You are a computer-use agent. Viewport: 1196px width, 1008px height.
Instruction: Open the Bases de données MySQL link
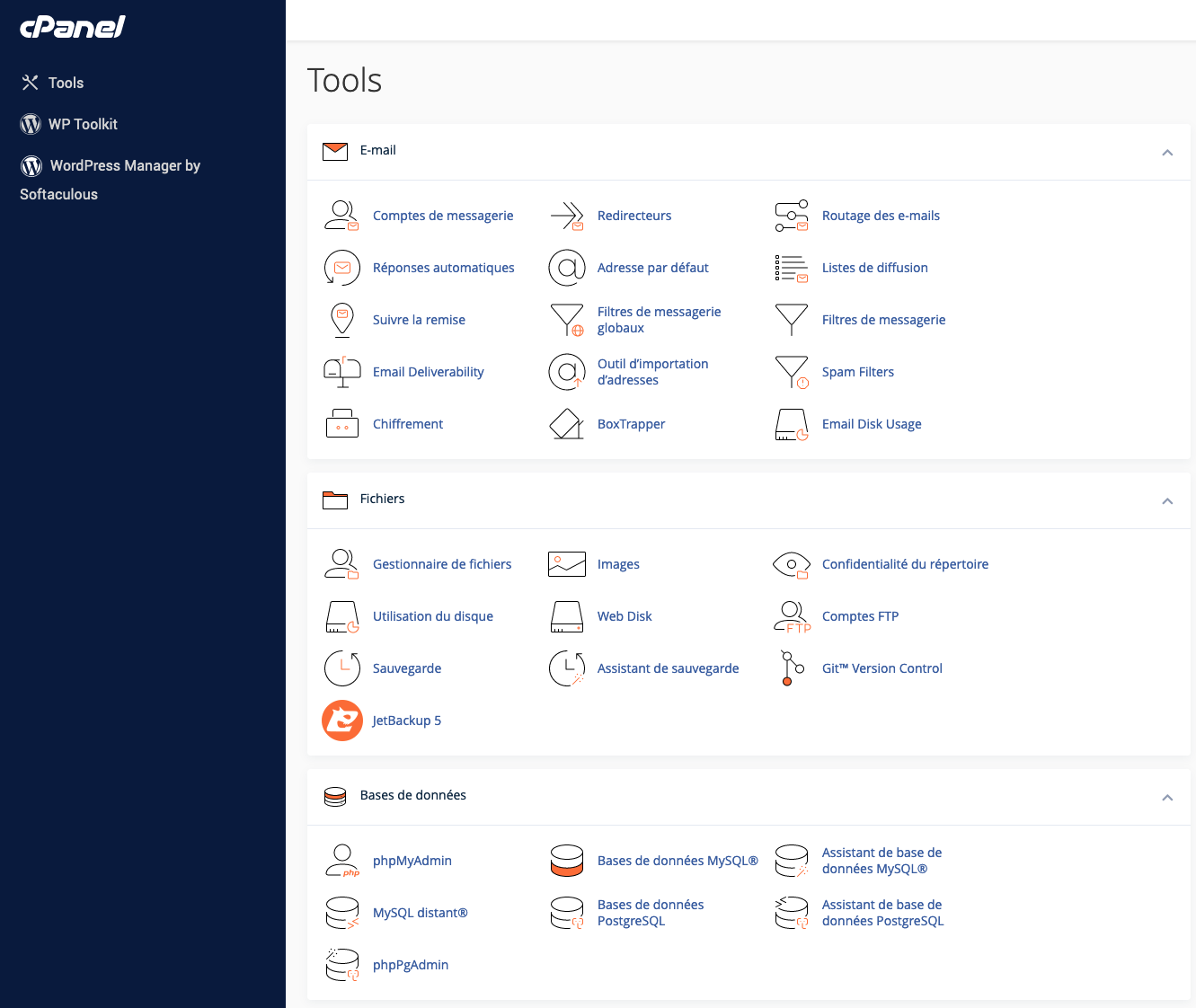coord(678,861)
